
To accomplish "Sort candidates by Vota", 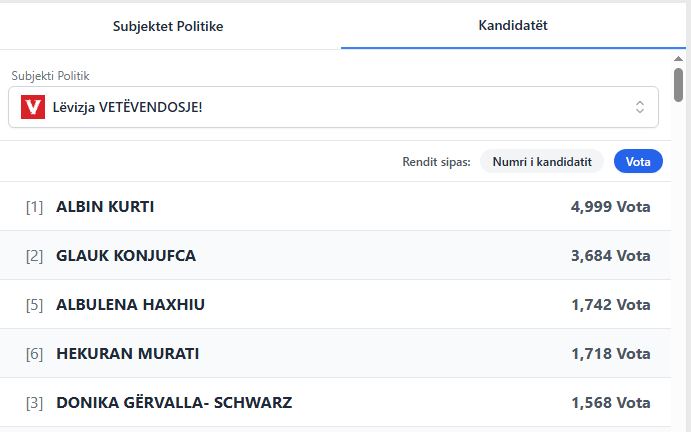I will click(638, 161).
